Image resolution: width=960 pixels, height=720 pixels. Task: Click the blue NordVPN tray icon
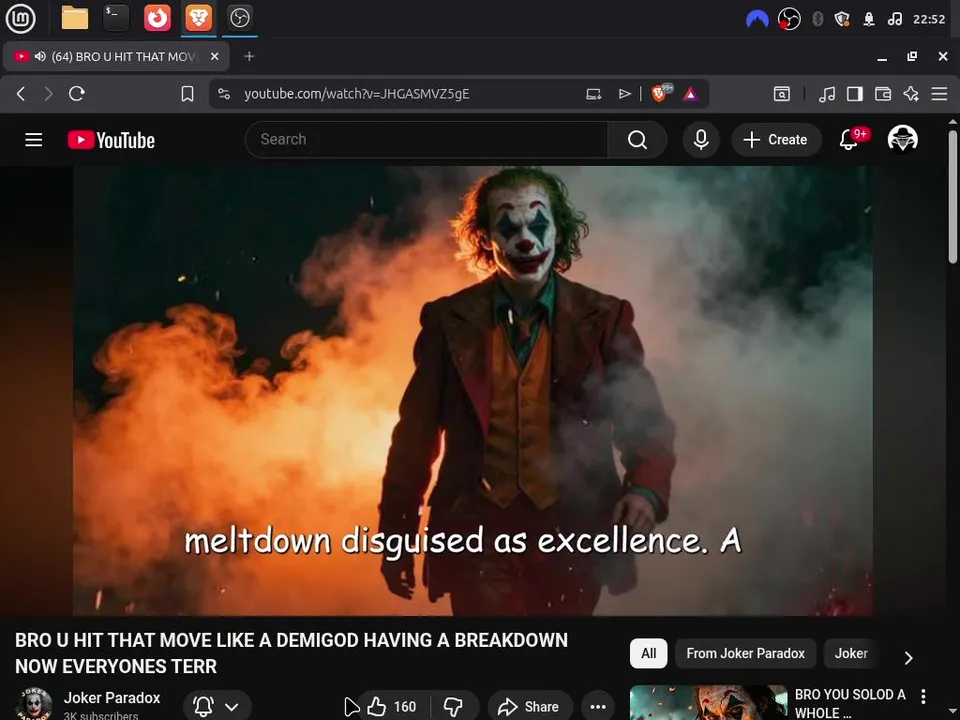tap(757, 19)
